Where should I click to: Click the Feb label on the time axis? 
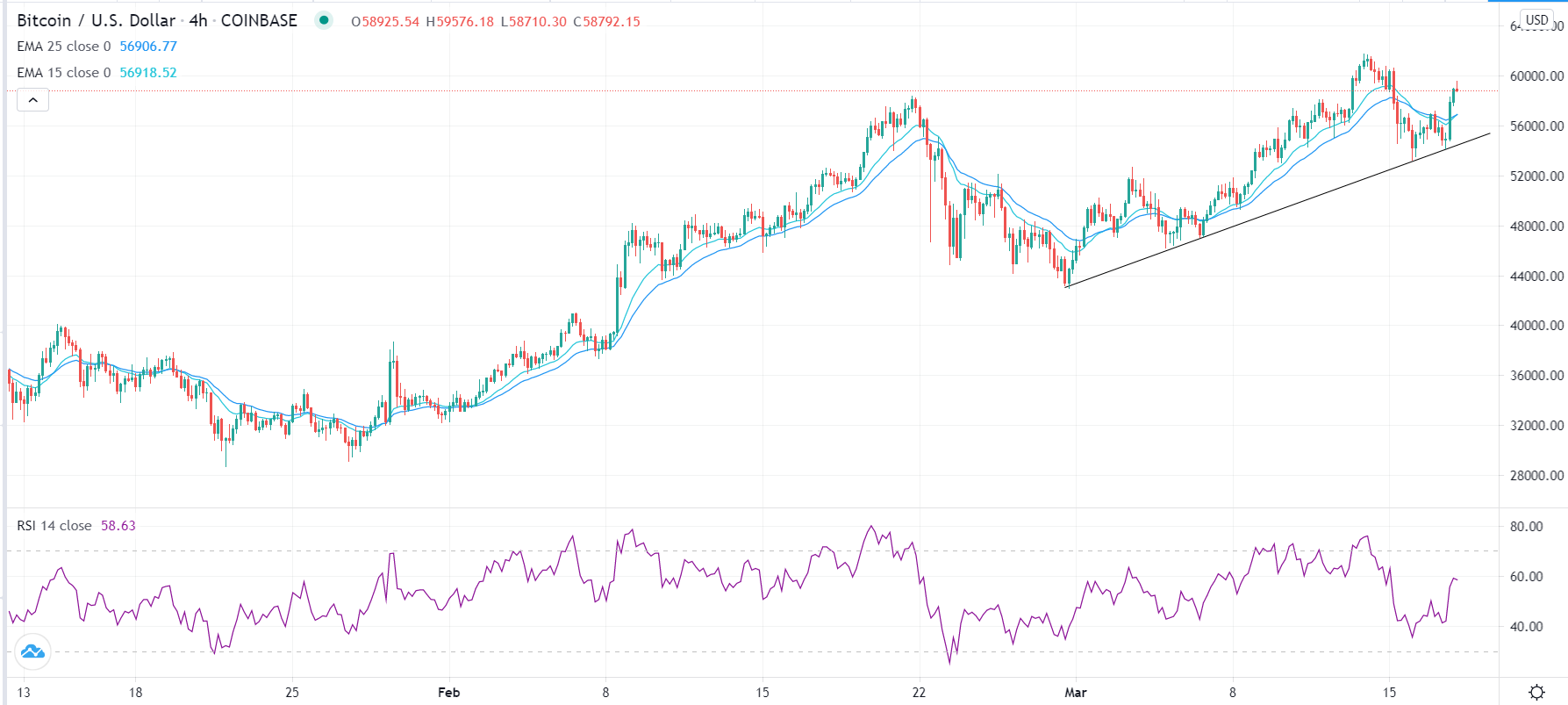pos(448,692)
